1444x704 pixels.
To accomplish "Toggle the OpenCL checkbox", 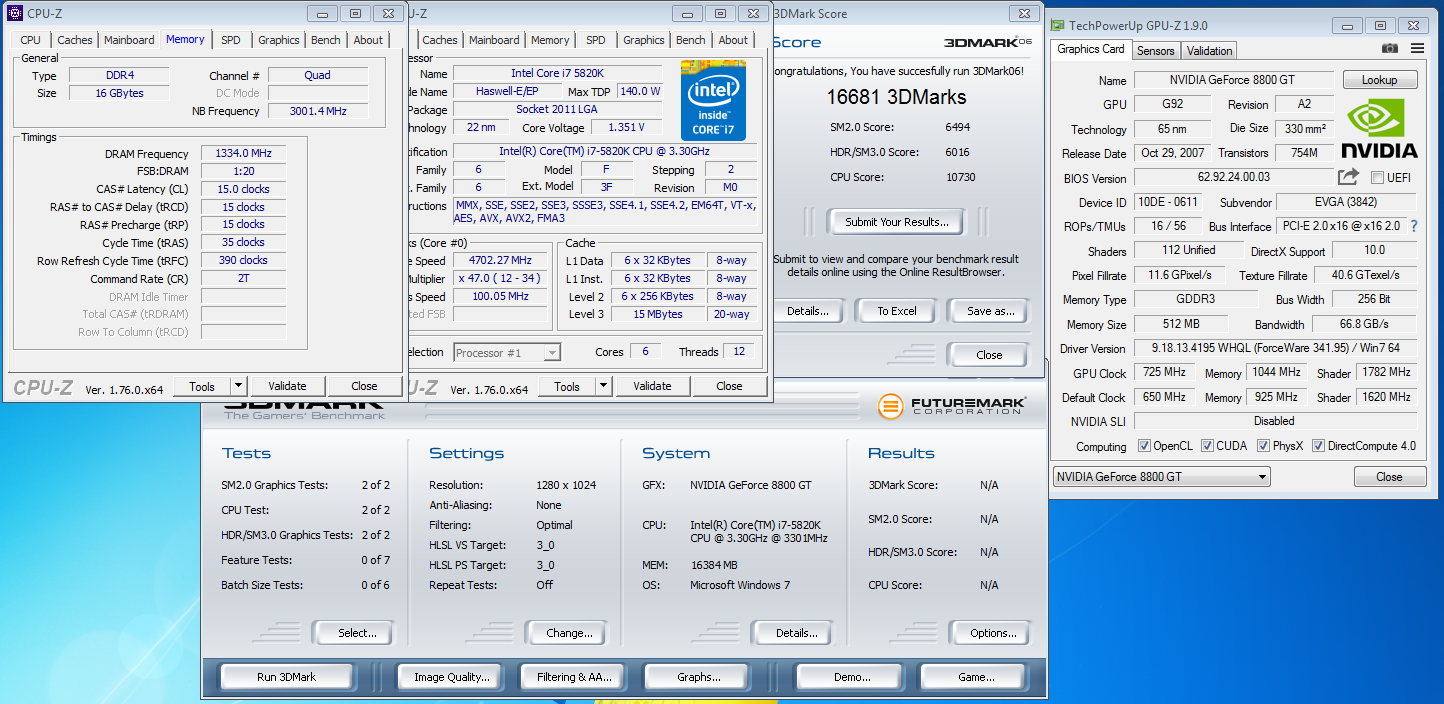I will [1144, 446].
